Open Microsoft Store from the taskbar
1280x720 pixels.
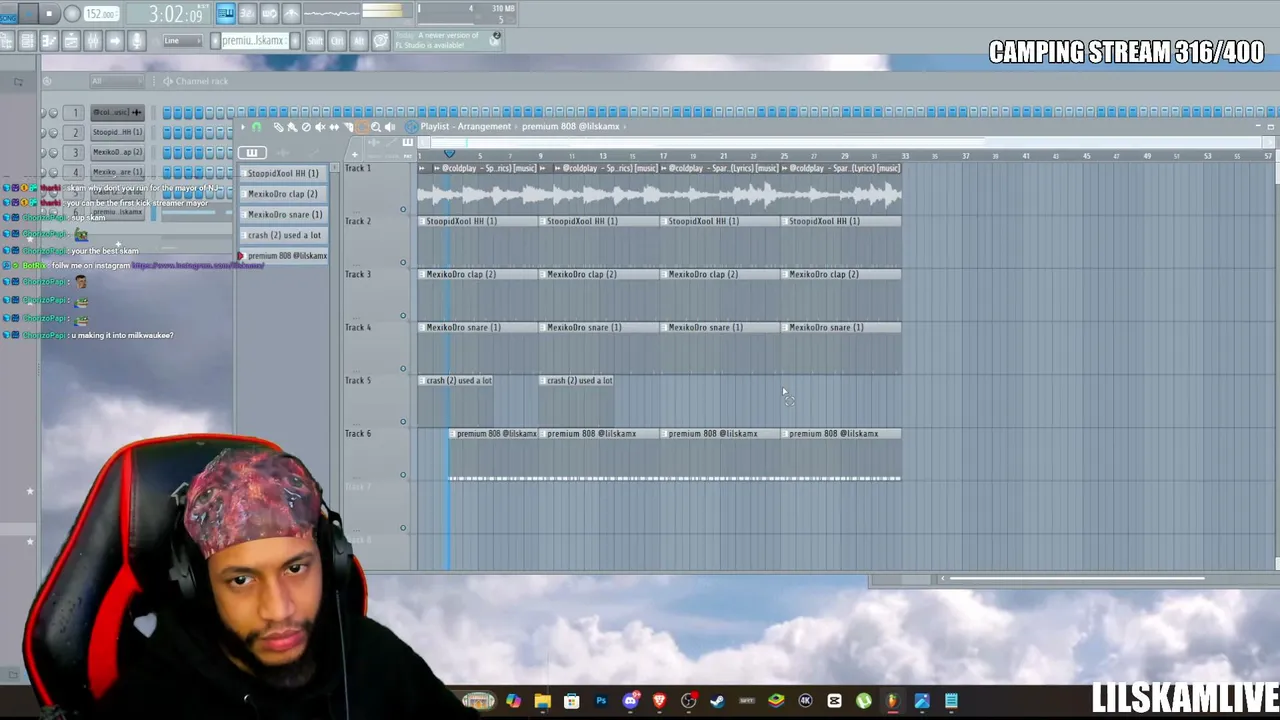[571, 701]
